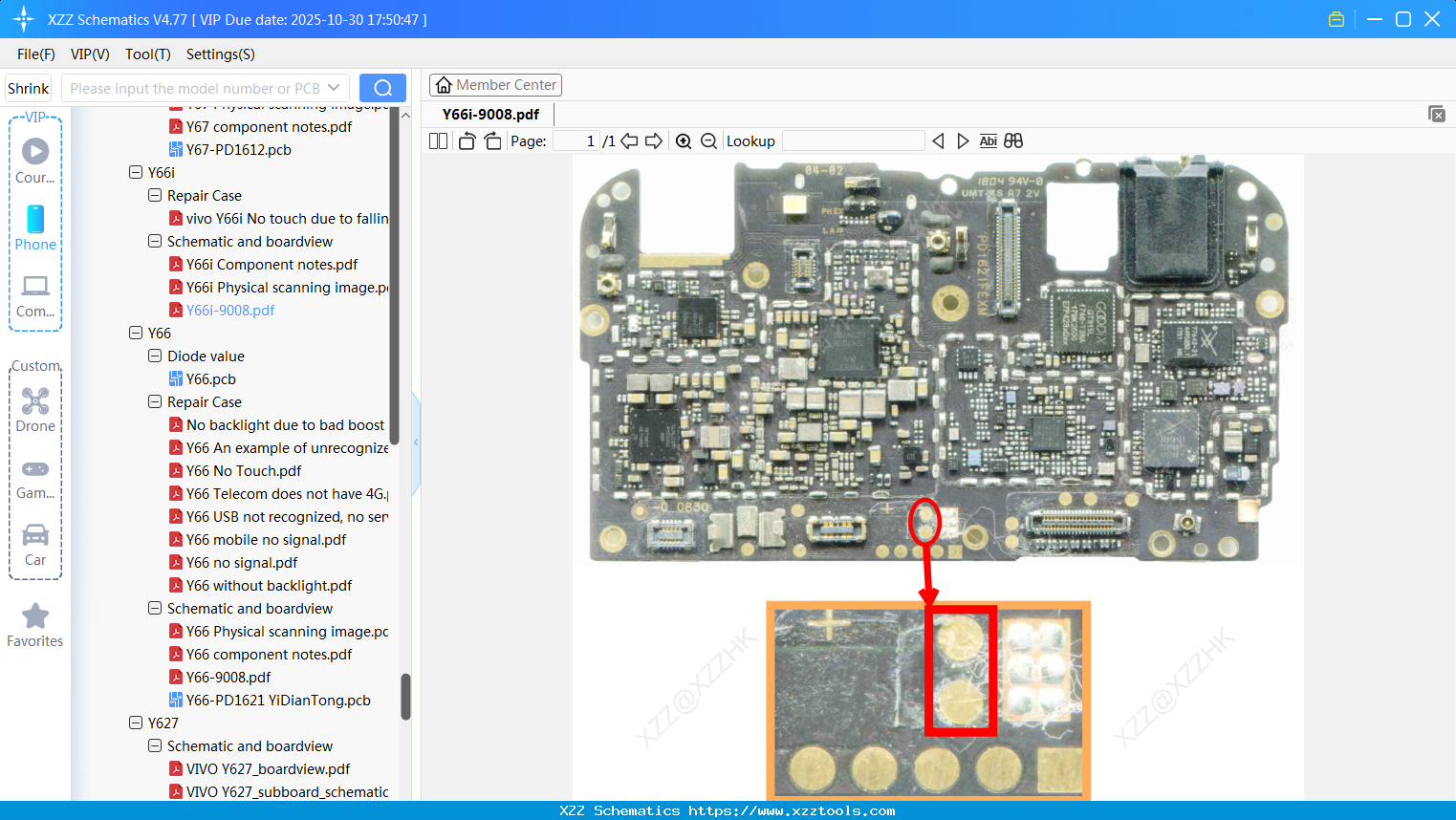The image size is (1456, 820).
Task: Click the yellow briefcase icon in title bar
Action: point(1336,19)
